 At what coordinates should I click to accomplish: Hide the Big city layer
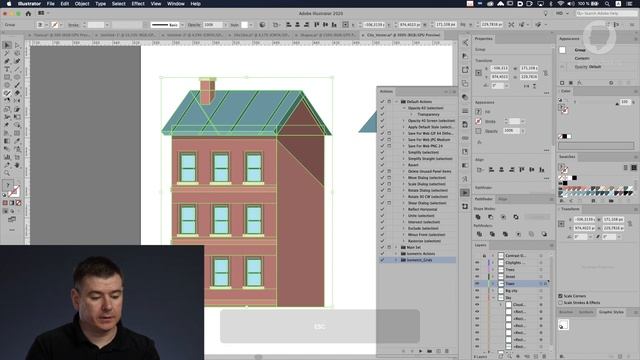[x=477, y=291]
